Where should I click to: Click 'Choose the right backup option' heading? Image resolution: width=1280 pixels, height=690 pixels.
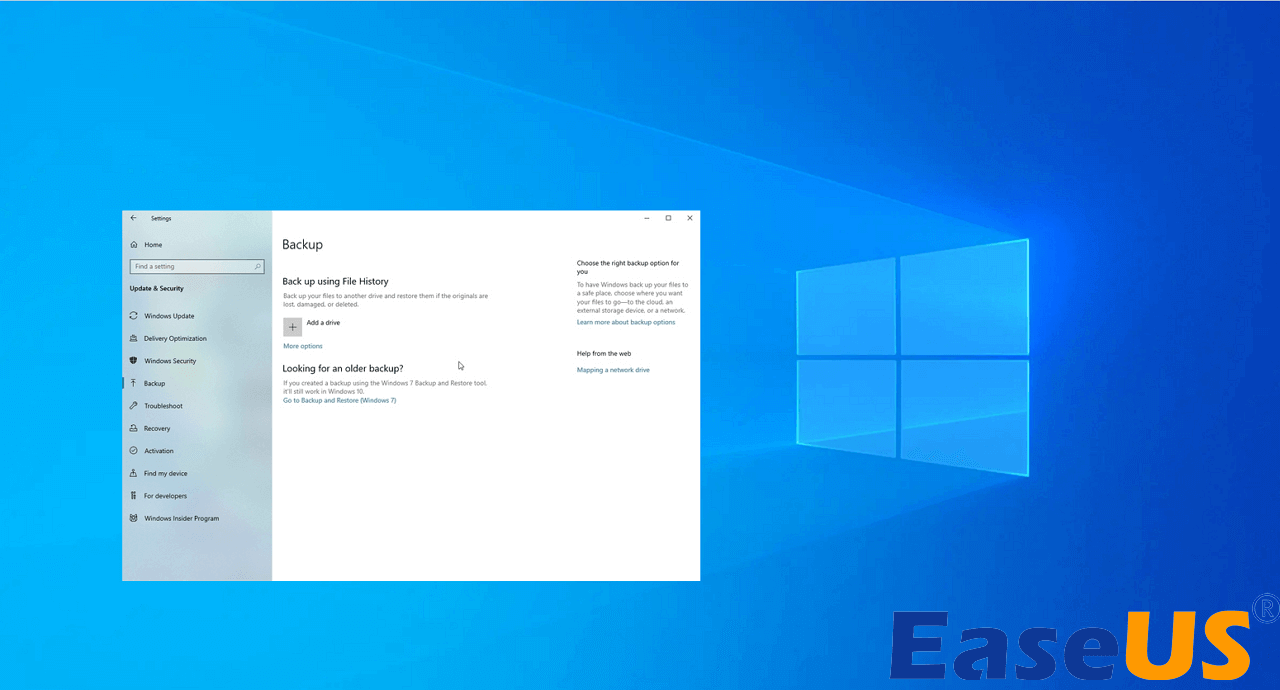click(x=628, y=267)
